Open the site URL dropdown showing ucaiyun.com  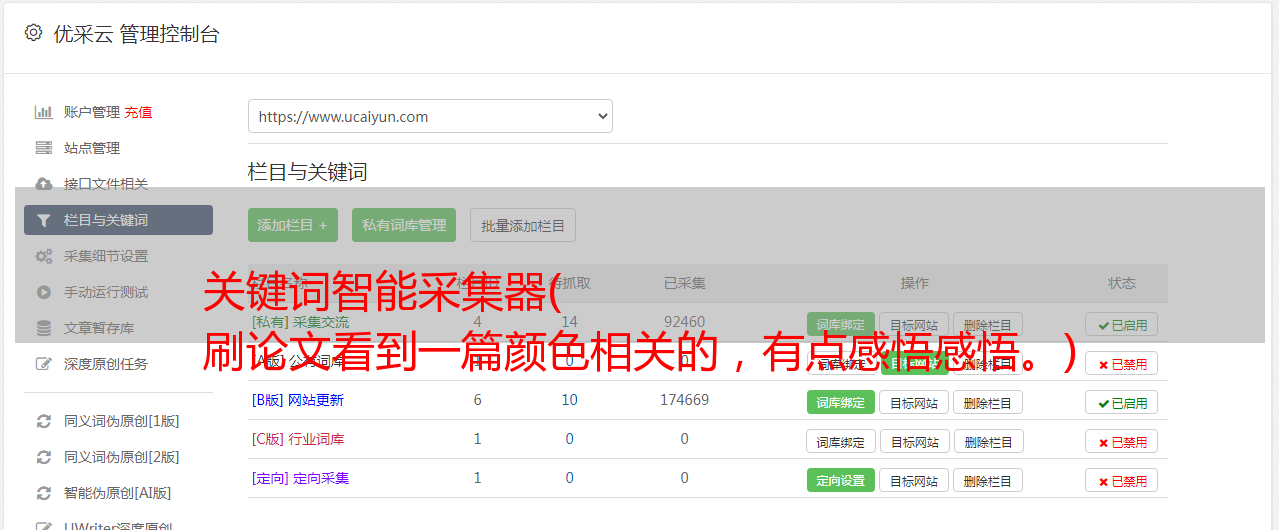coord(430,116)
